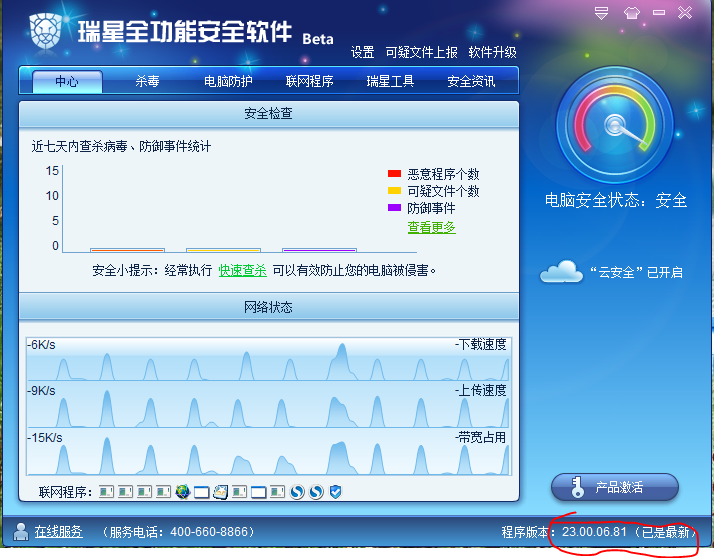Screen dimensions: 714x558
Task: Click the red 恶意程序个数 legend swatch
Action: [x=394, y=174]
